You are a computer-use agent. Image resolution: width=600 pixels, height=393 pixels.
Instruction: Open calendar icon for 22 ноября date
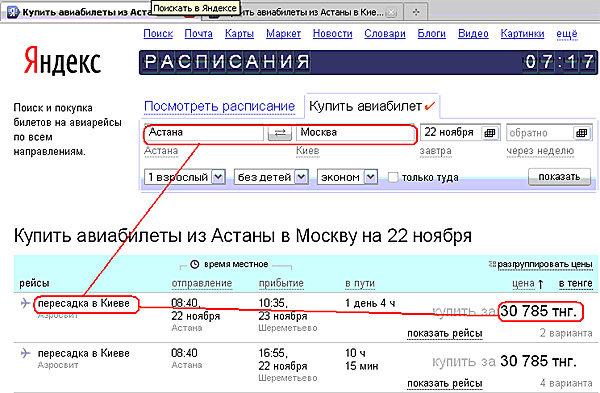[489, 133]
